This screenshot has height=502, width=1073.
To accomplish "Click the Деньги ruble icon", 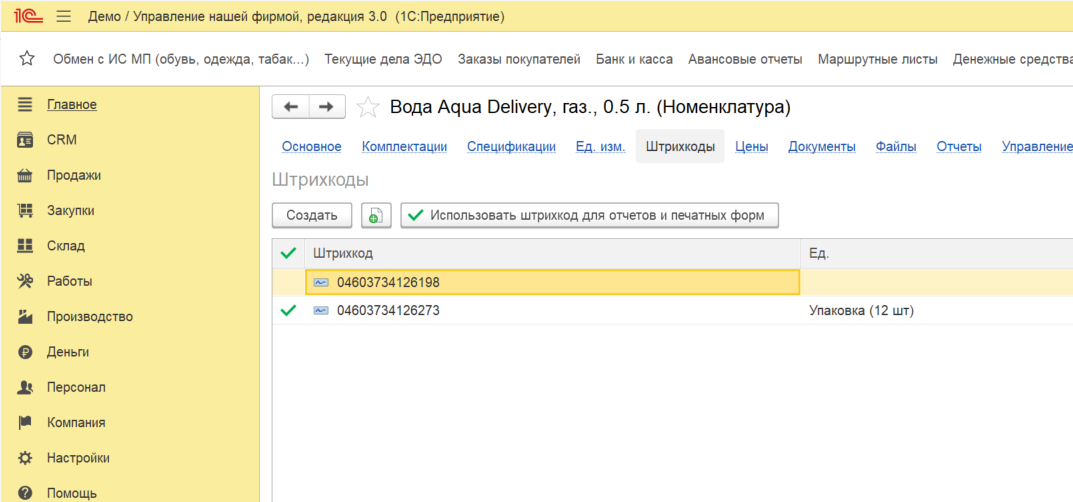I will pyautogui.click(x=25, y=352).
